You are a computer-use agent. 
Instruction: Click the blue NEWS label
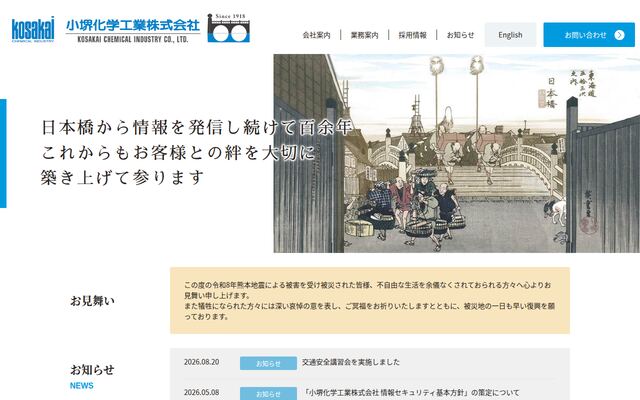(82, 385)
